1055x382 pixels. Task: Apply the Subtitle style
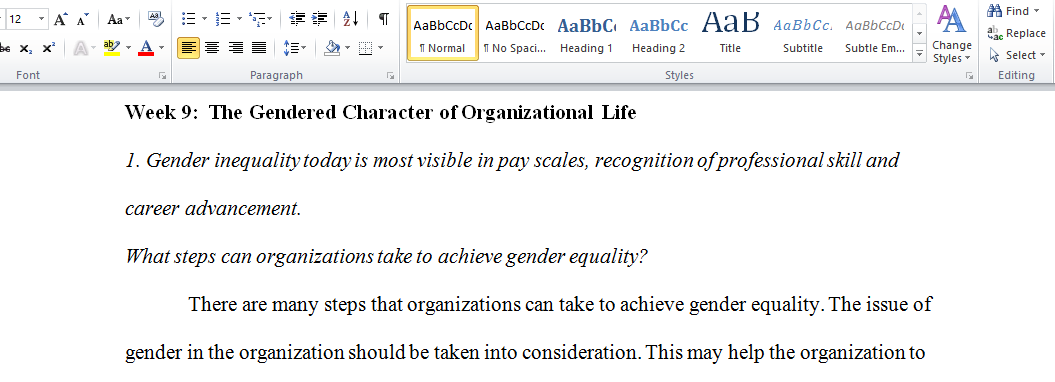803,33
